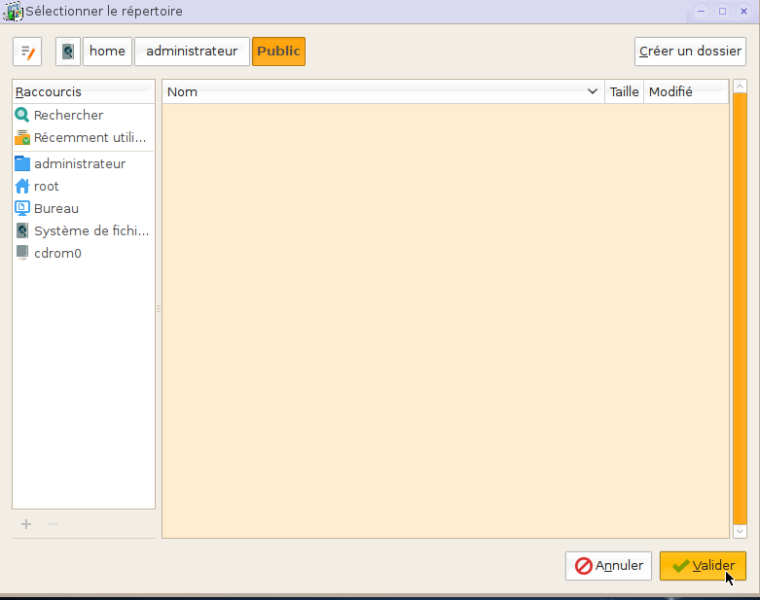Click the hard drive icon beside Système
The height and width of the screenshot is (600, 760).
(x=22, y=231)
